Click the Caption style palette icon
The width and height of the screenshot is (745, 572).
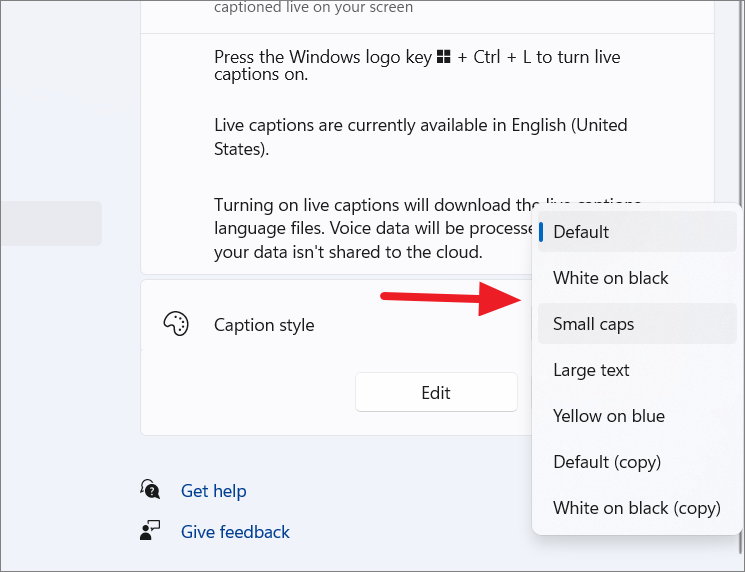176,324
